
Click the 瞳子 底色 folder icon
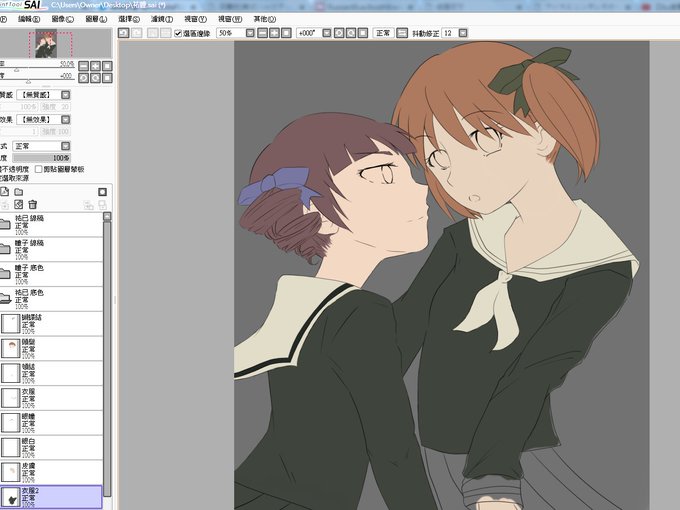5,274
